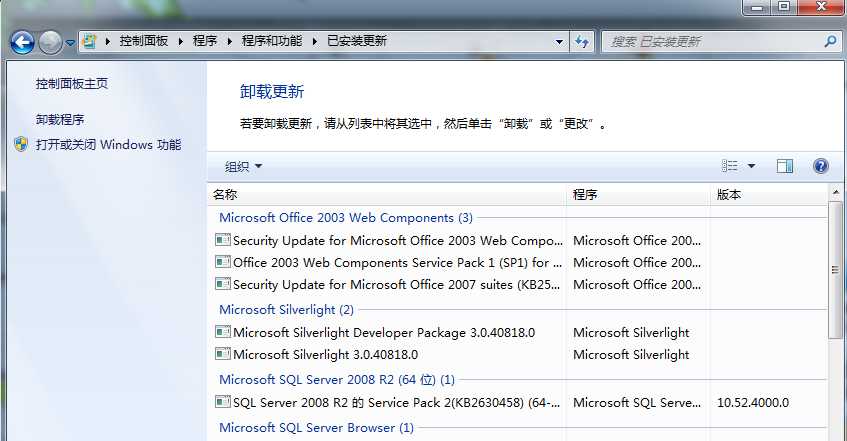Open help via blue question mark icon
Image resolution: width=847 pixels, height=441 pixels.
821,166
